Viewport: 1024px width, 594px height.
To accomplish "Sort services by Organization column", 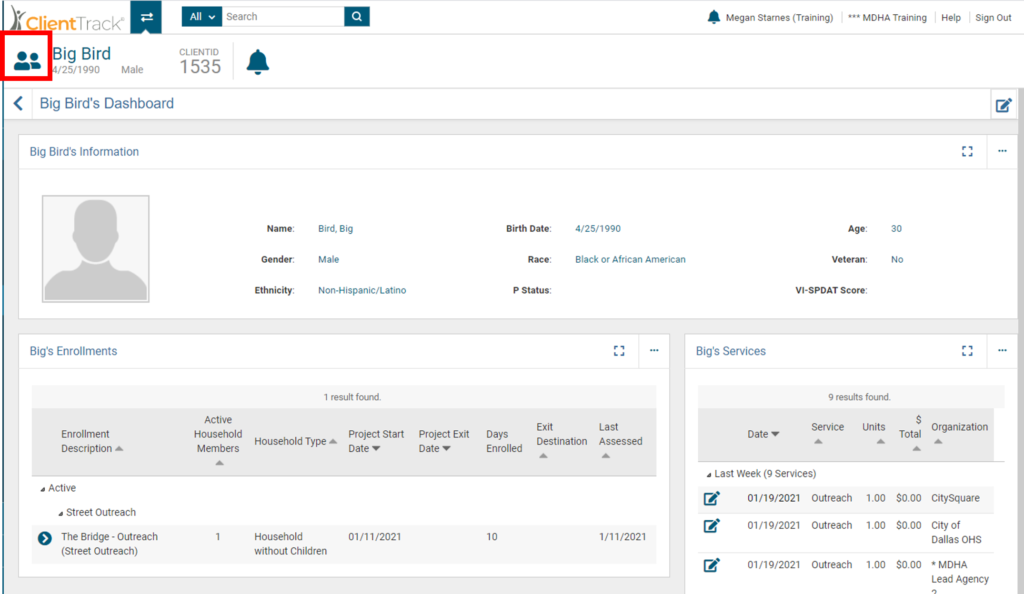I will [x=959, y=433].
